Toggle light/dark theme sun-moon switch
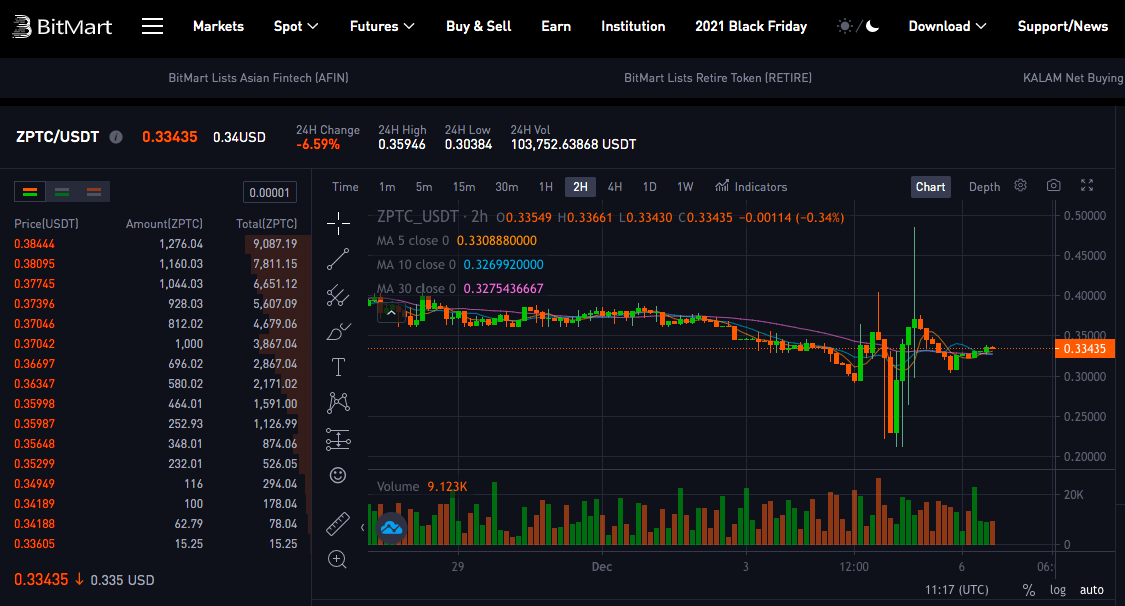 click(858, 26)
